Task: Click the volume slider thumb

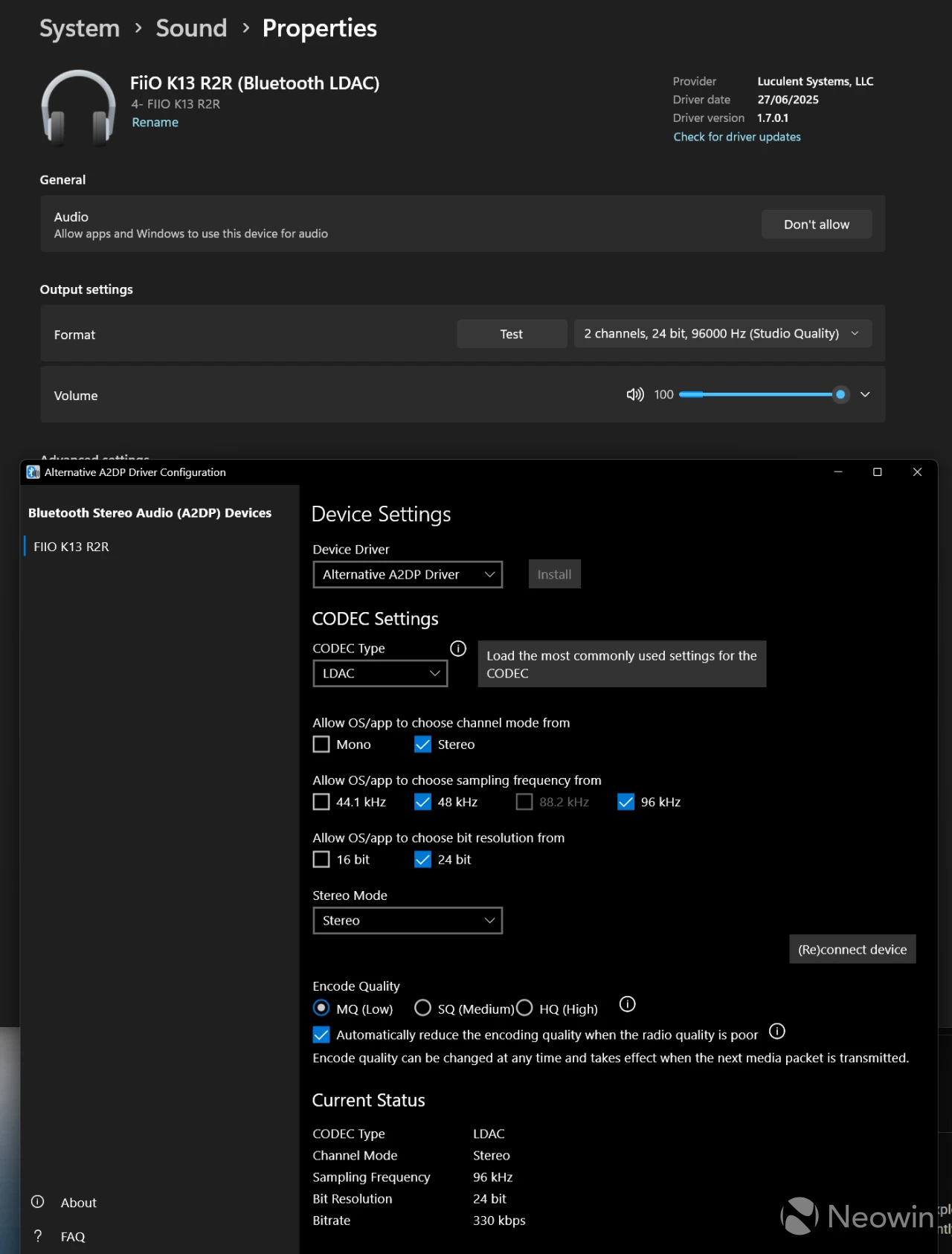Action: (840, 394)
